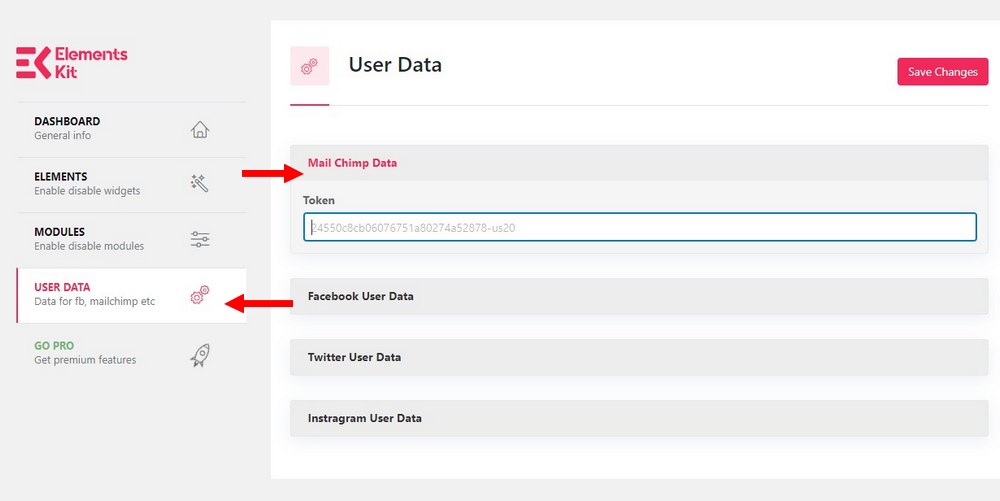Select the USER DATA menu item
The height and width of the screenshot is (501, 1000).
(x=131, y=295)
